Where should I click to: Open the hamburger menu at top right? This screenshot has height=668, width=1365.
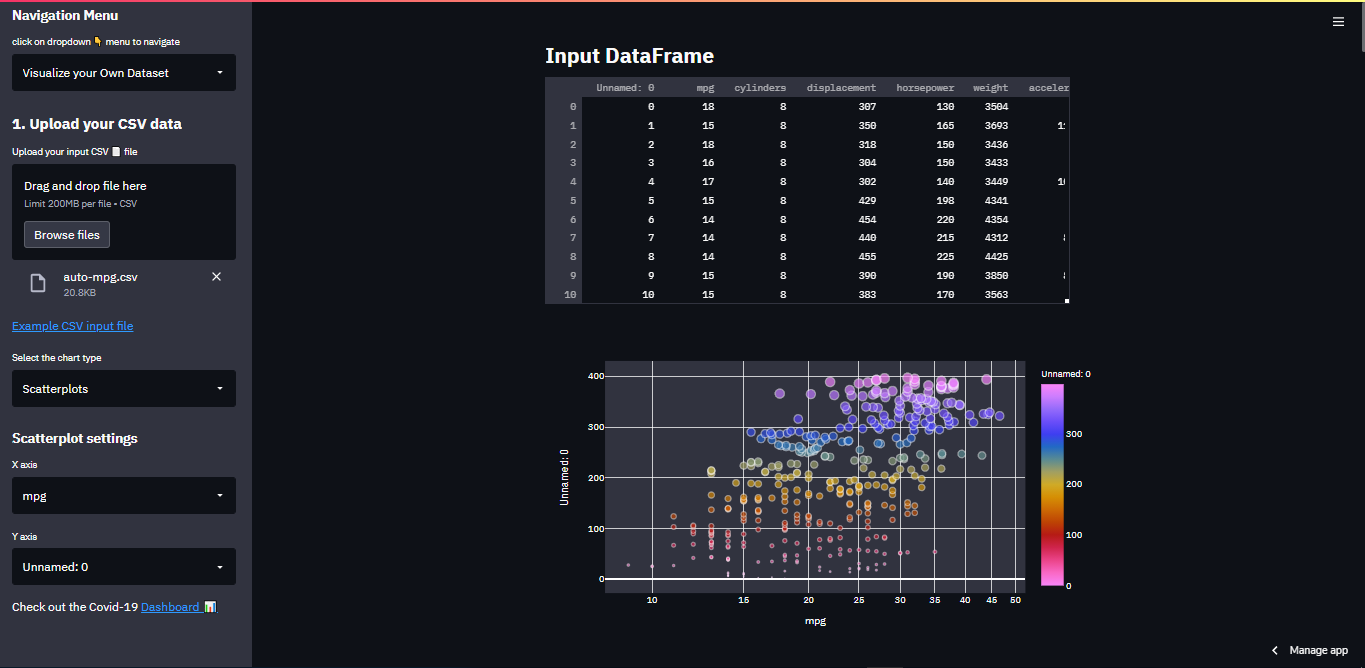coord(1338,21)
